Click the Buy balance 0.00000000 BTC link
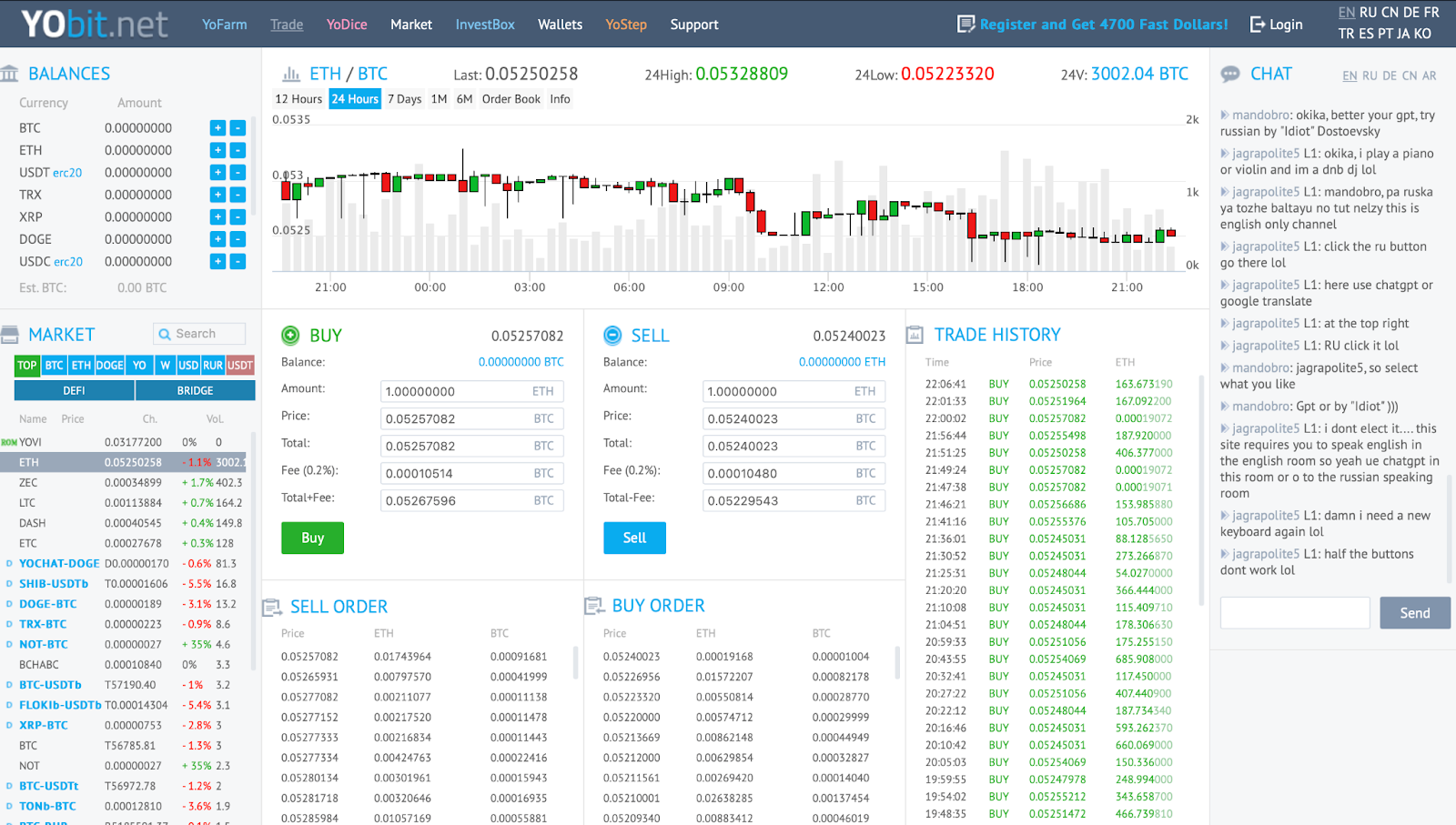The image size is (1456, 825). (x=521, y=362)
